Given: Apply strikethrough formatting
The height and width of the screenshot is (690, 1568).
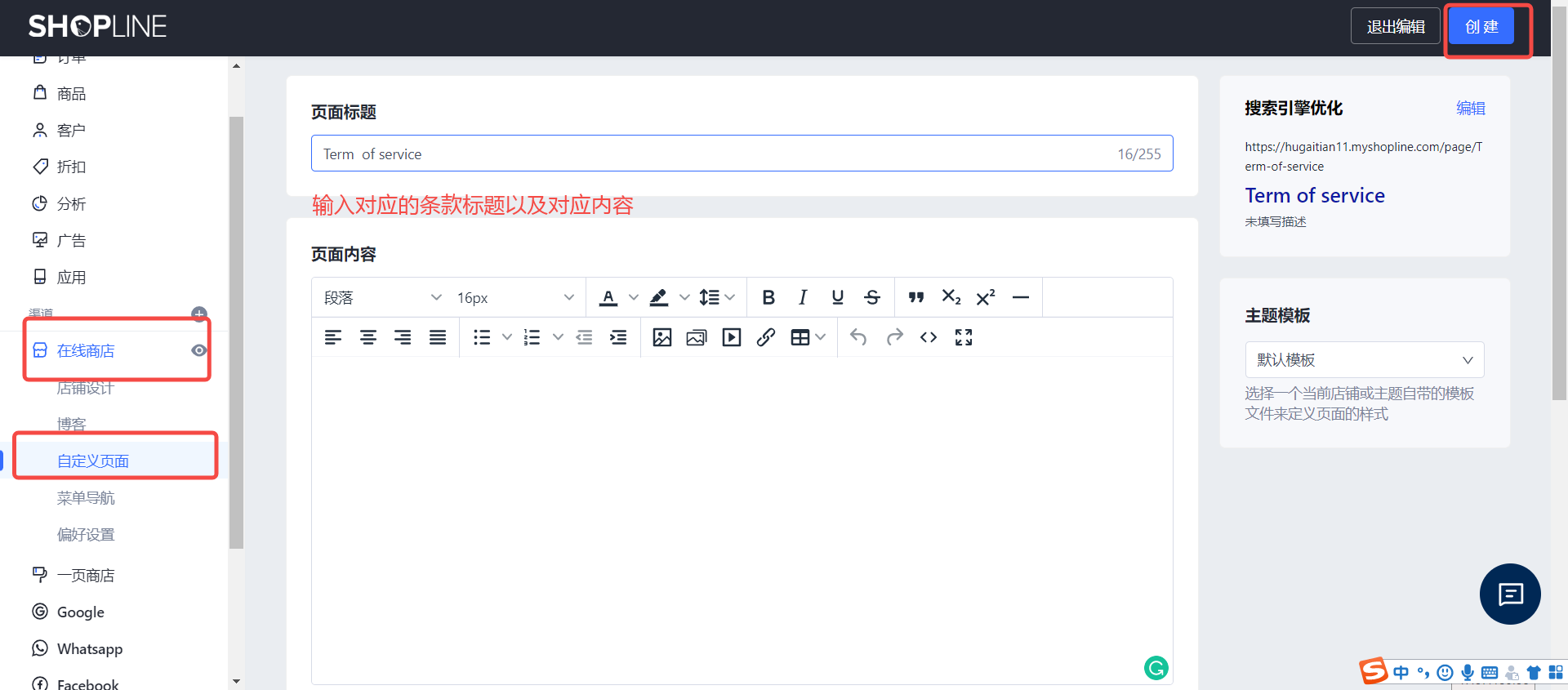Looking at the screenshot, I should 872,298.
